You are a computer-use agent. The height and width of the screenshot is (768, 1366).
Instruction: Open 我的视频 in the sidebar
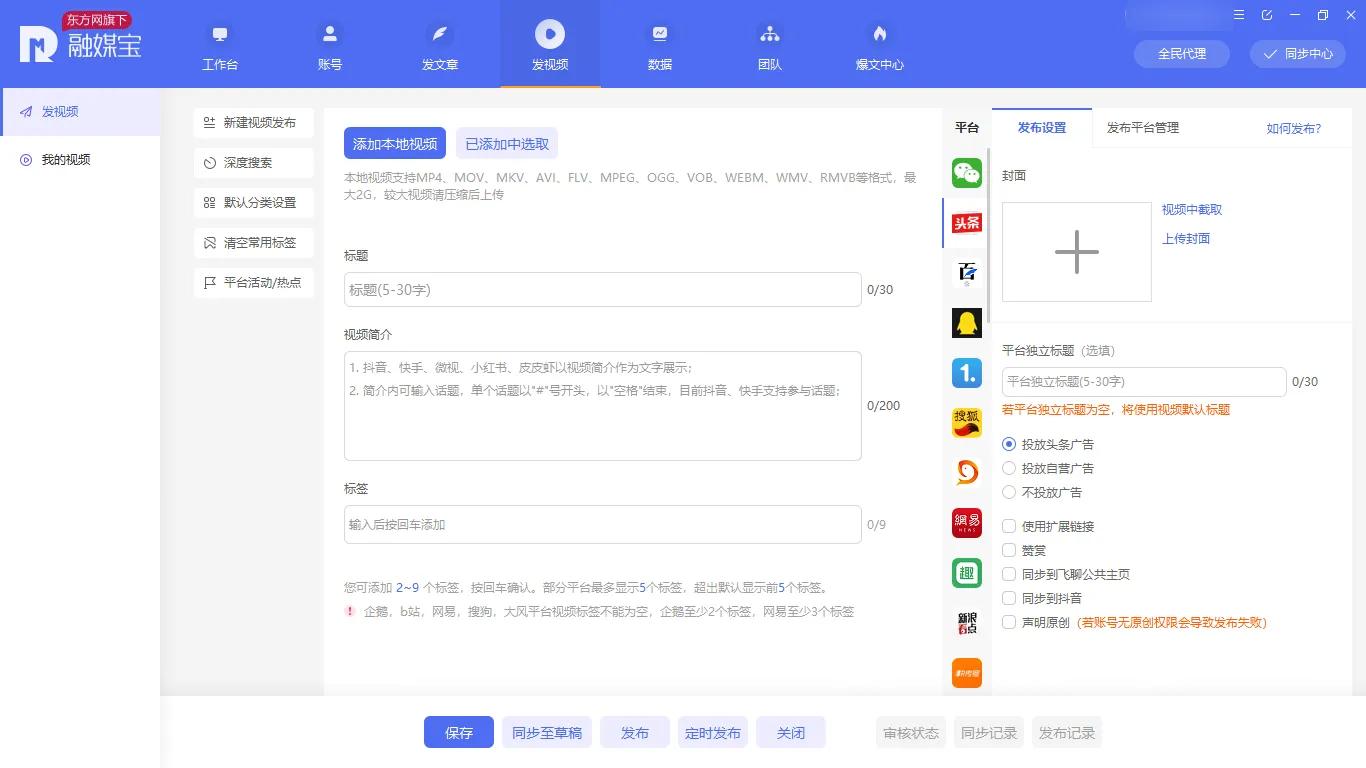click(60, 159)
